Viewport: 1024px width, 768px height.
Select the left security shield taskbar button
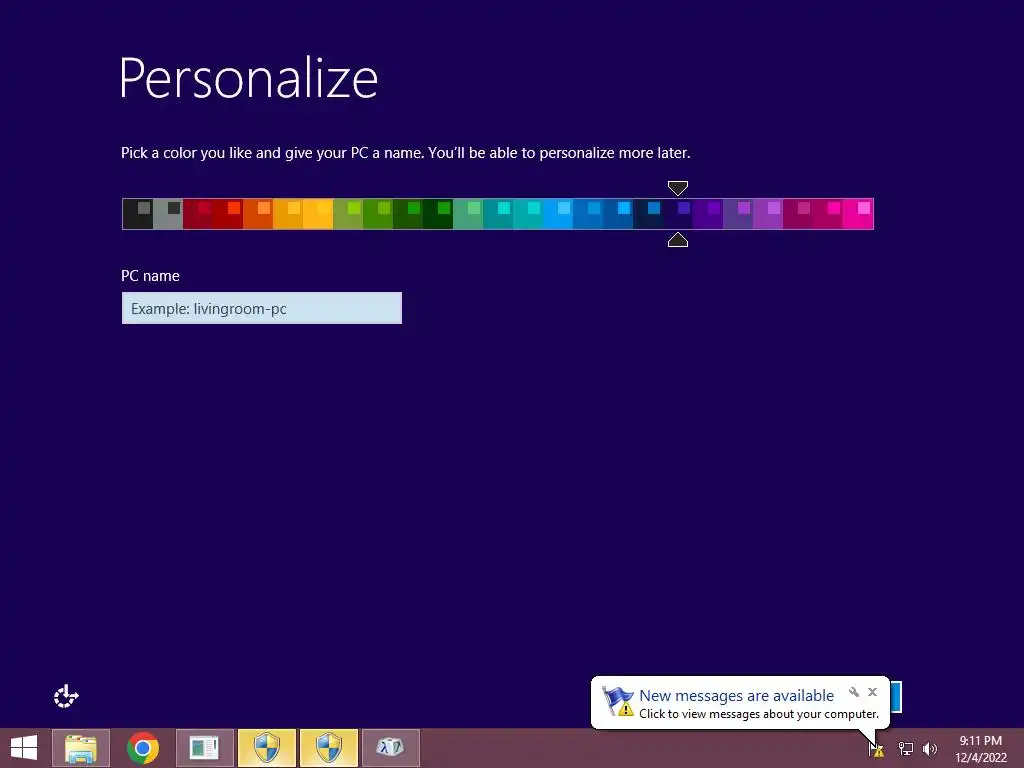(266, 748)
